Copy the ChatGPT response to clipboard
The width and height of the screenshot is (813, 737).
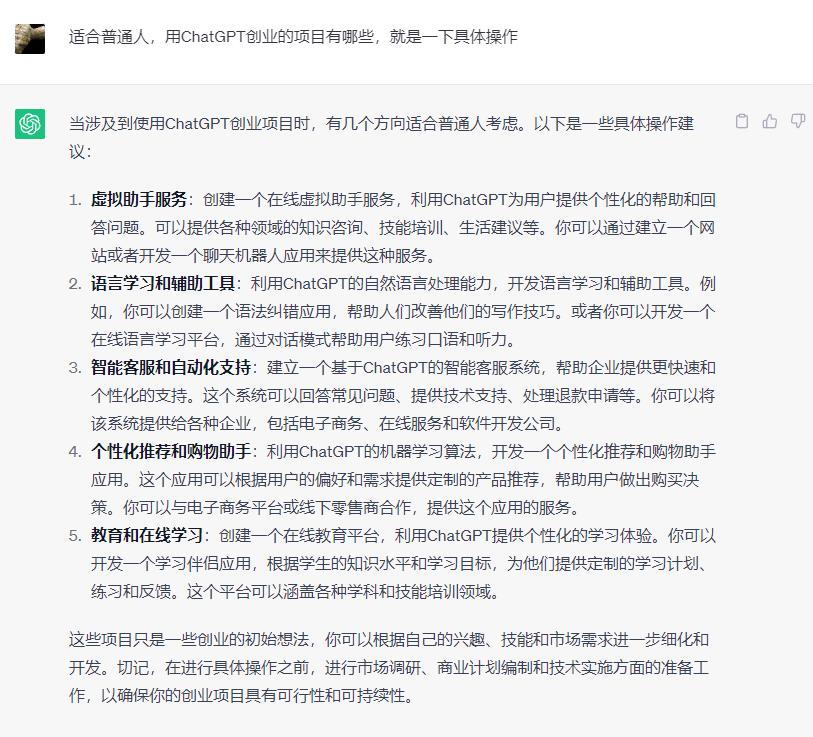742,121
